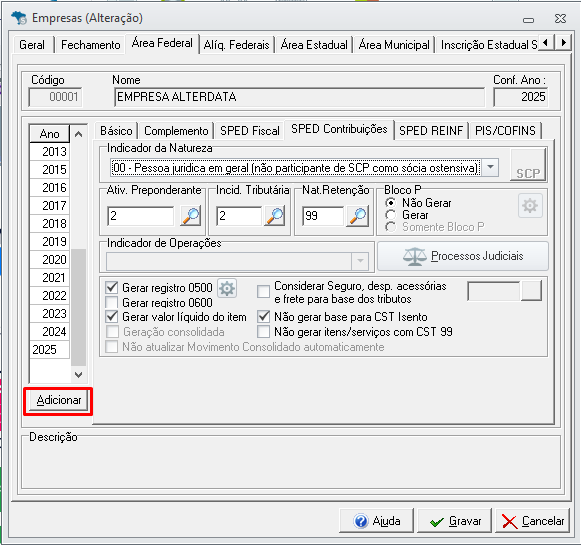Enable Gerar registro 0600 checkbox
The height and width of the screenshot is (545, 581).
point(112,302)
